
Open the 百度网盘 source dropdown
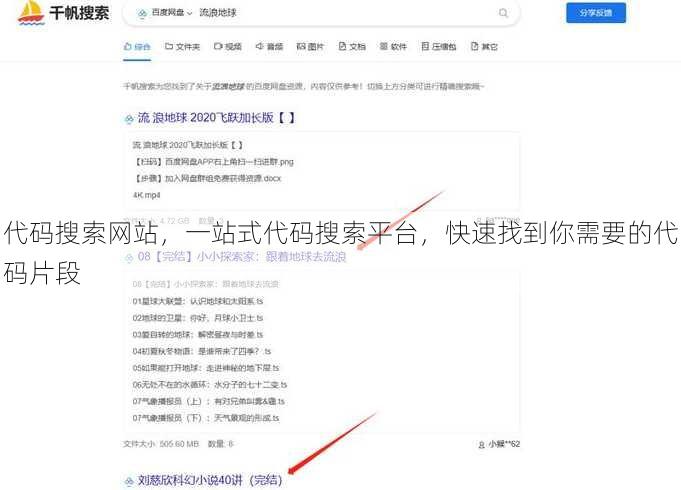pyautogui.click(x=165, y=13)
